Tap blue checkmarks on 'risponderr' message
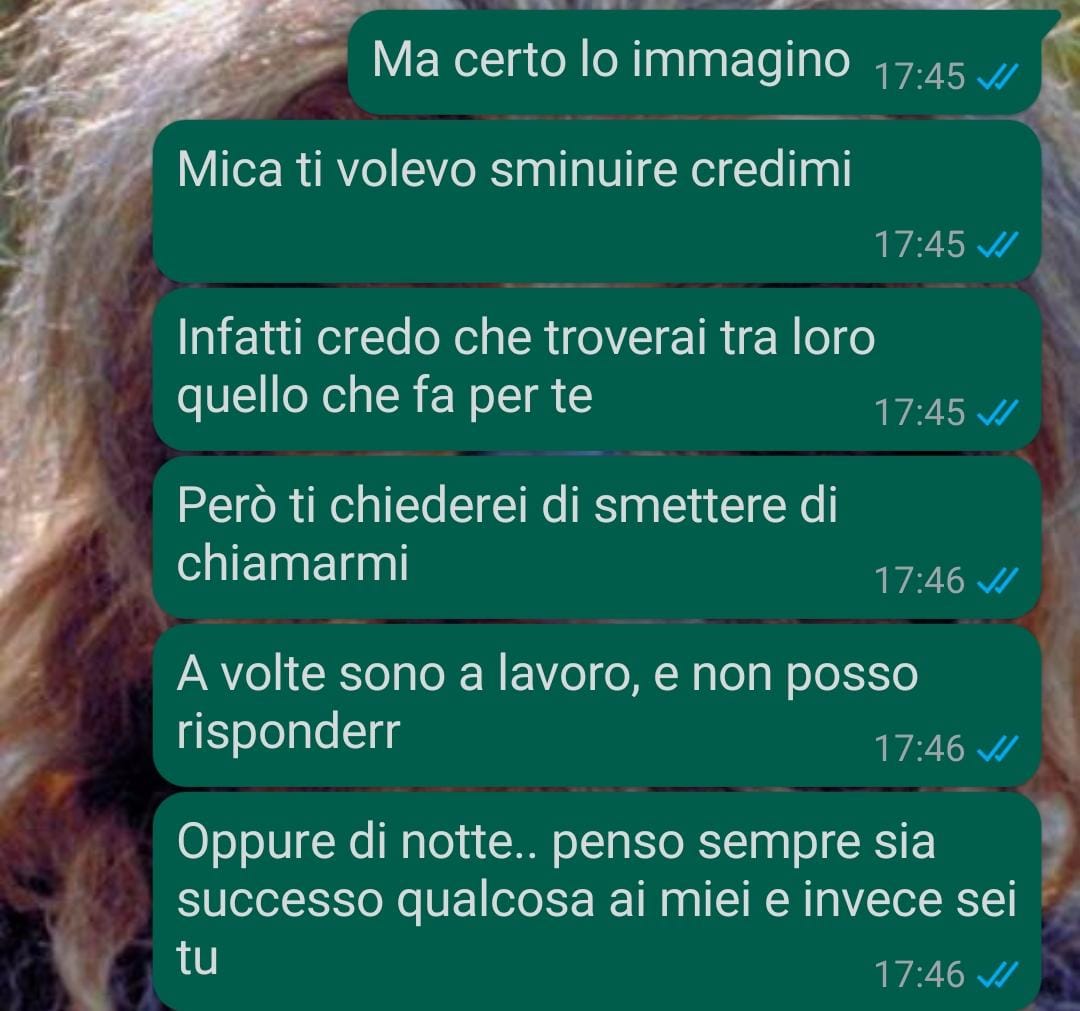The height and width of the screenshot is (1011, 1080). click(x=998, y=749)
